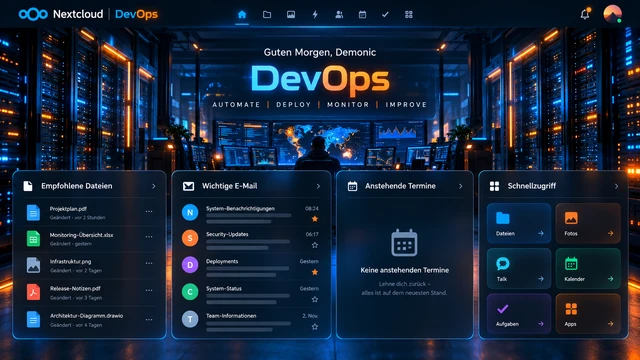Click the T avatar for Team-Informationen
Image resolution: width=640 pixels, height=360 pixels.
click(x=190, y=319)
